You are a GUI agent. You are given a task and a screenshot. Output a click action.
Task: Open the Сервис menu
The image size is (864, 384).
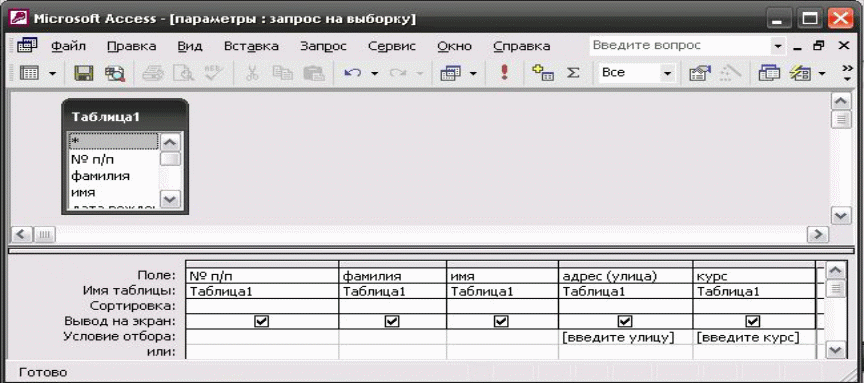(392, 46)
